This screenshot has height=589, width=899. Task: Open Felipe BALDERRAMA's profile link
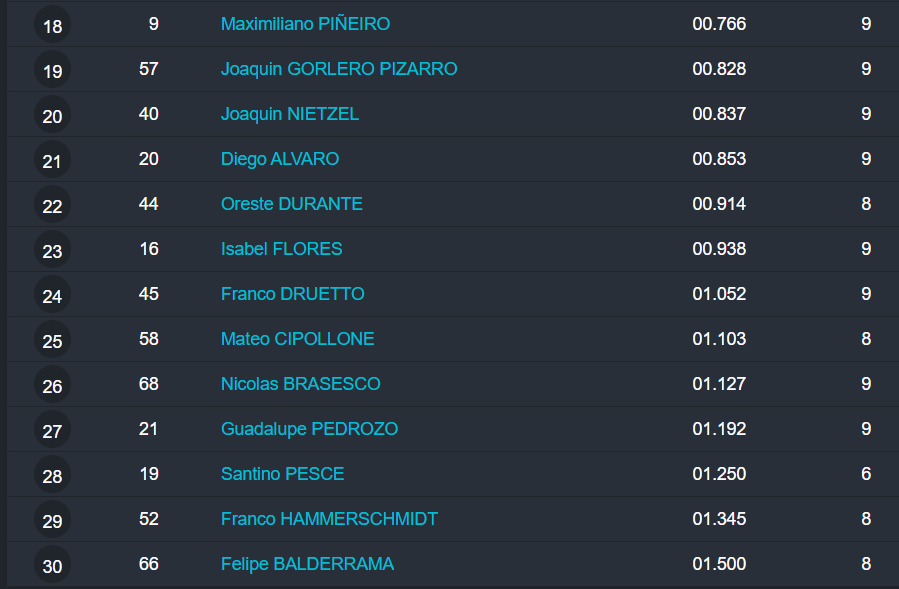(308, 564)
